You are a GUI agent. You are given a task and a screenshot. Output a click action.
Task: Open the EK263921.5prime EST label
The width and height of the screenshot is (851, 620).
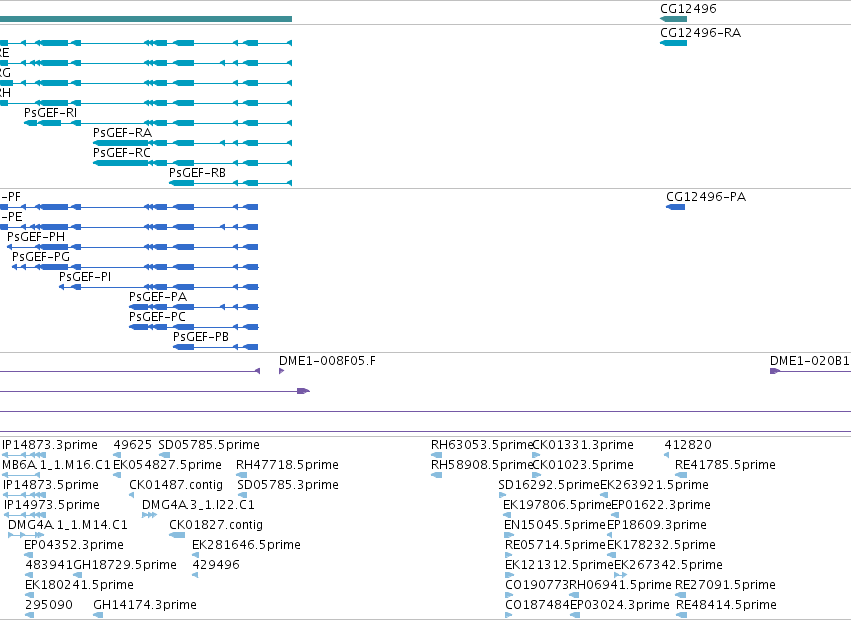655,485
